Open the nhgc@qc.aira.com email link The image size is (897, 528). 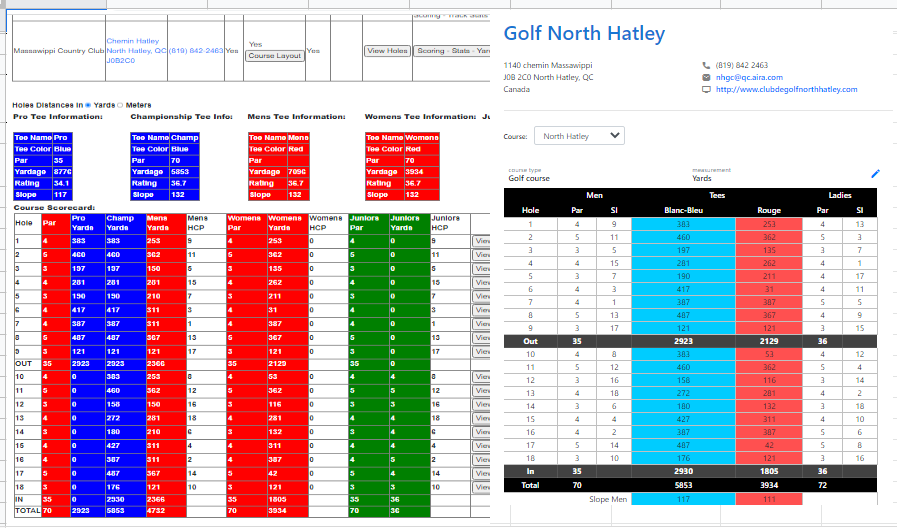[749, 77]
